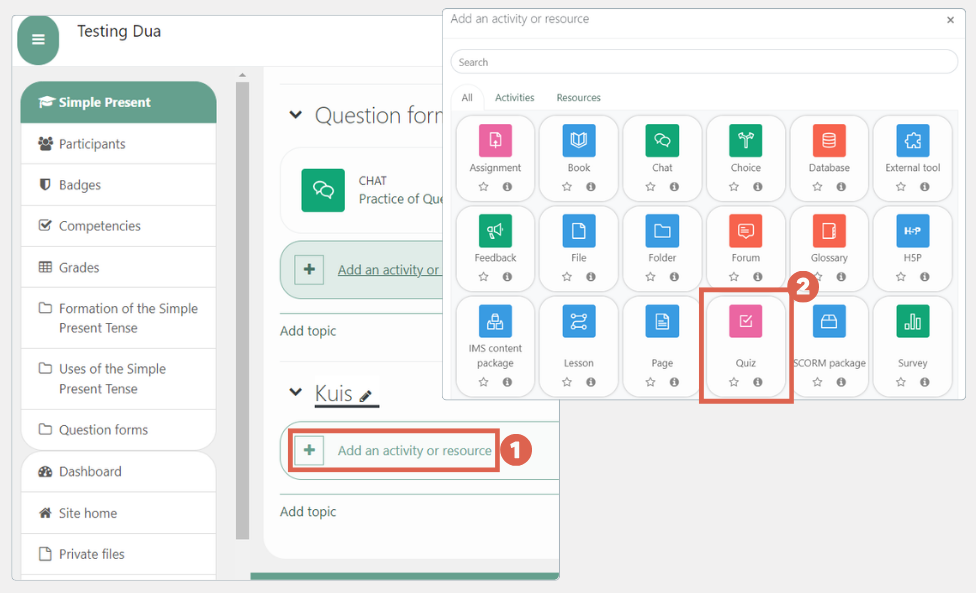Select the Assignment activity icon
The width and height of the screenshot is (976, 593).
click(x=495, y=140)
